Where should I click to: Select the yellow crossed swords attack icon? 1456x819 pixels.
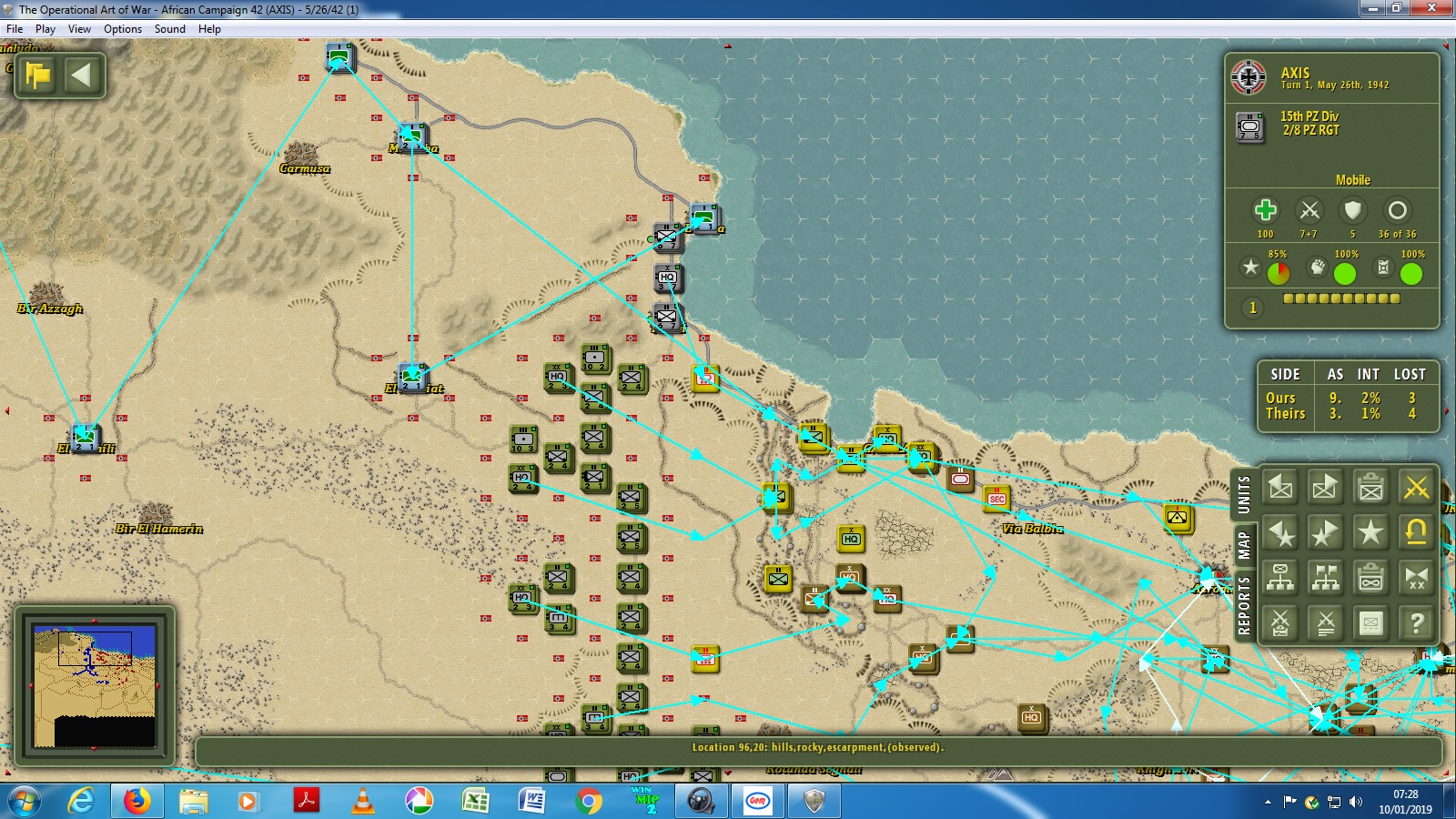[x=1416, y=488]
